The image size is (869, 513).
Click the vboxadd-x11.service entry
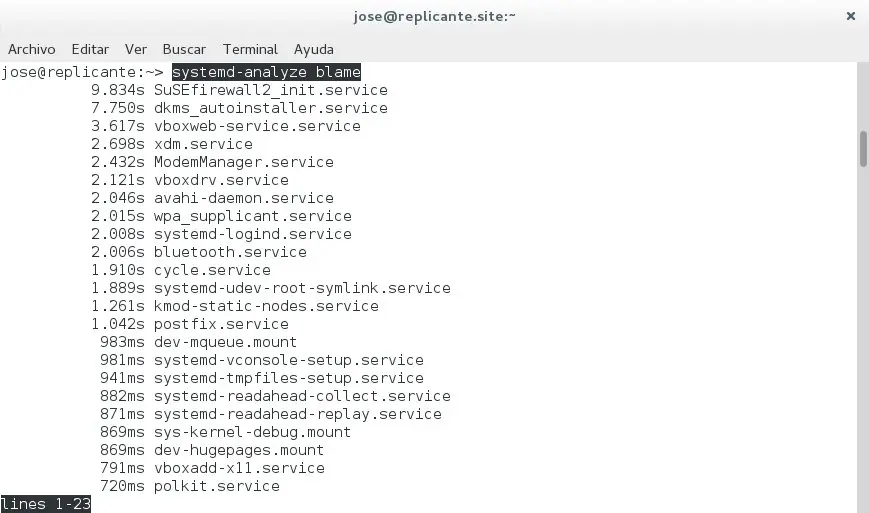(x=239, y=468)
